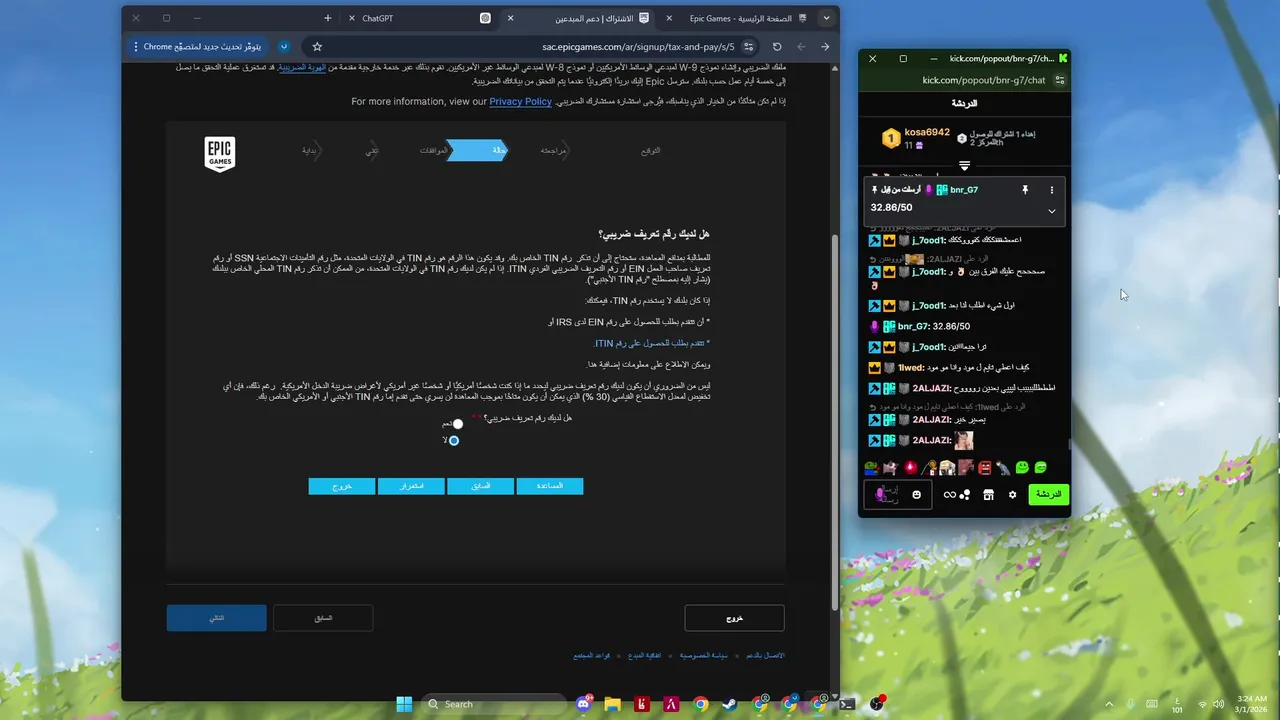The height and width of the screenshot is (720, 1280).
Task: Show hidden system tray icons chevron
Action: pyautogui.click(x=1108, y=704)
